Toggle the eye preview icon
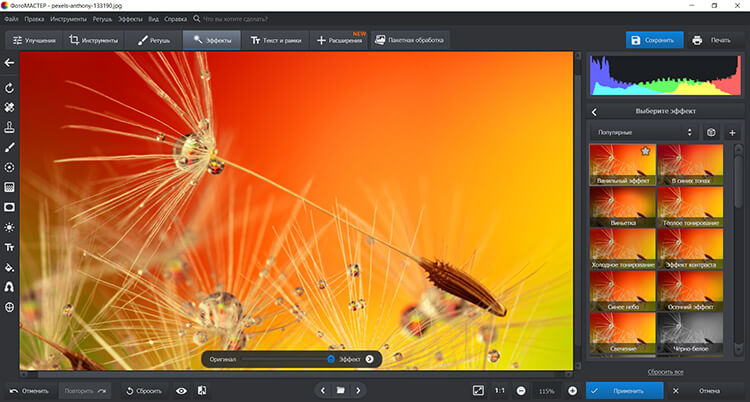750x402 pixels. pyautogui.click(x=181, y=390)
